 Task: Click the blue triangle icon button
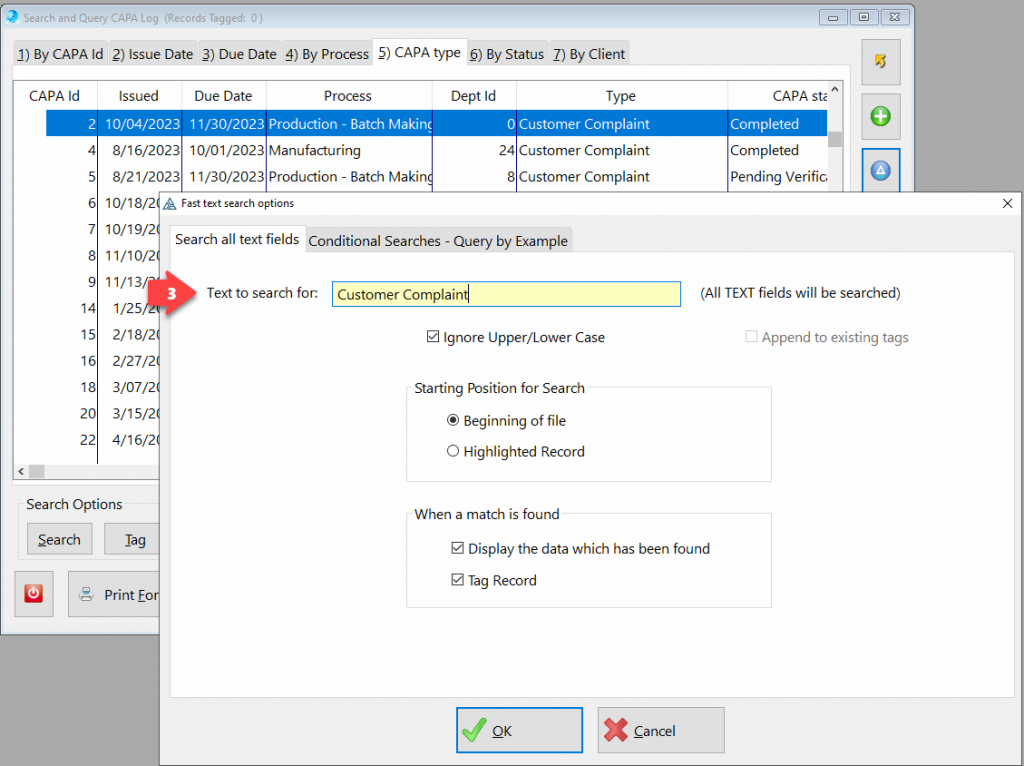[x=881, y=170]
